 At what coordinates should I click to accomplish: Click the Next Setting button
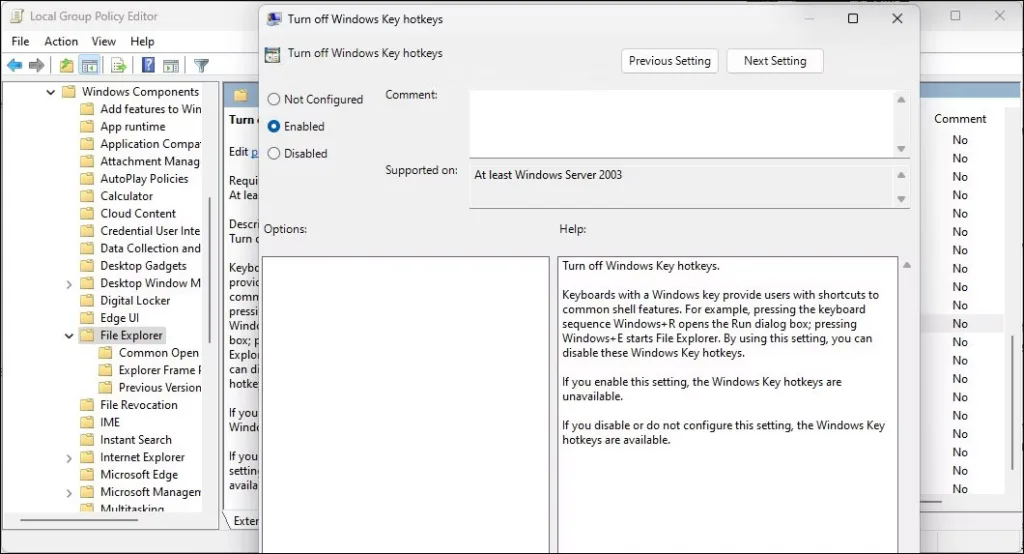[775, 61]
